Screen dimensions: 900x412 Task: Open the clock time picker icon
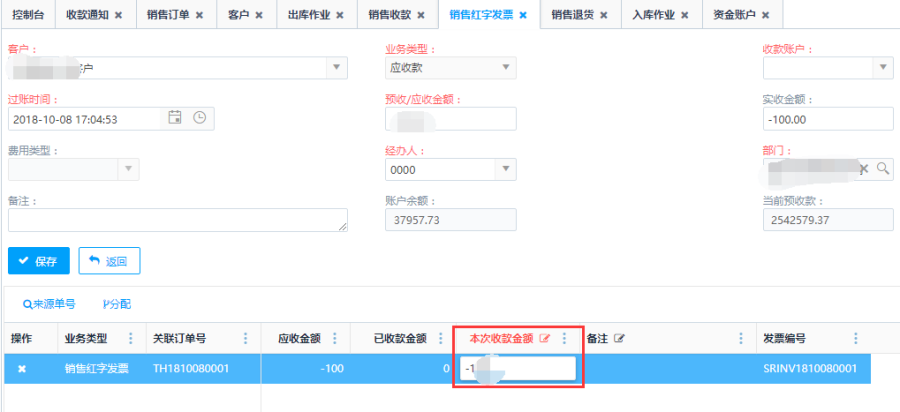pos(199,118)
